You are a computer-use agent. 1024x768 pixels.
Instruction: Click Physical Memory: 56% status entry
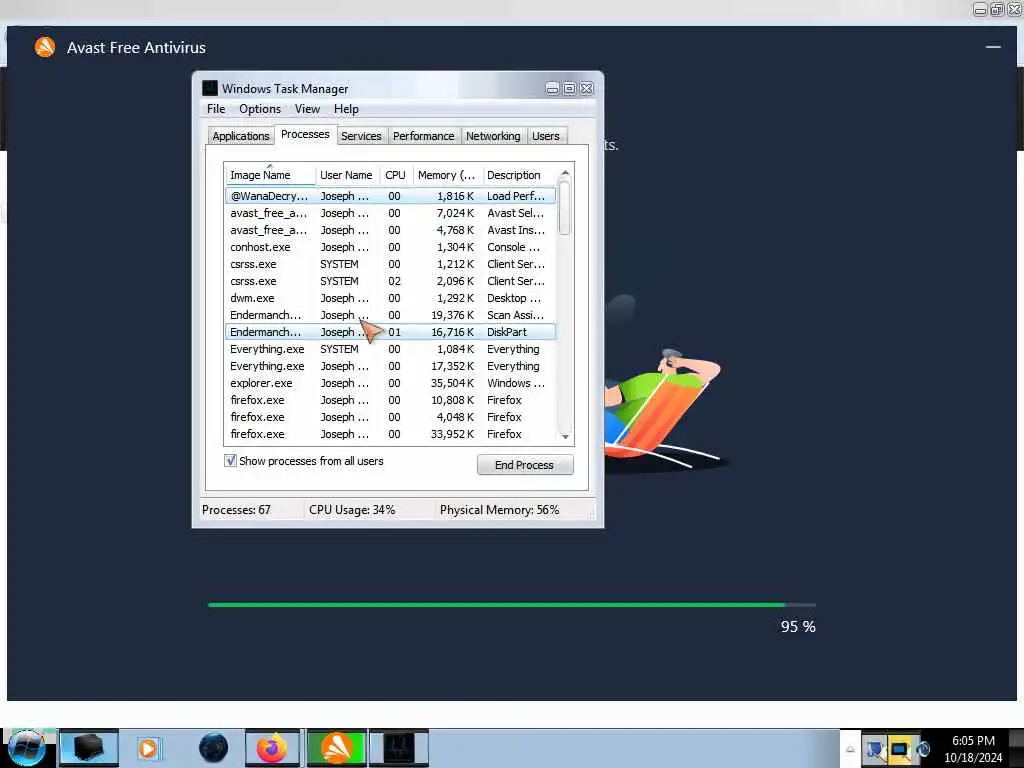pyautogui.click(x=500, y=509)
